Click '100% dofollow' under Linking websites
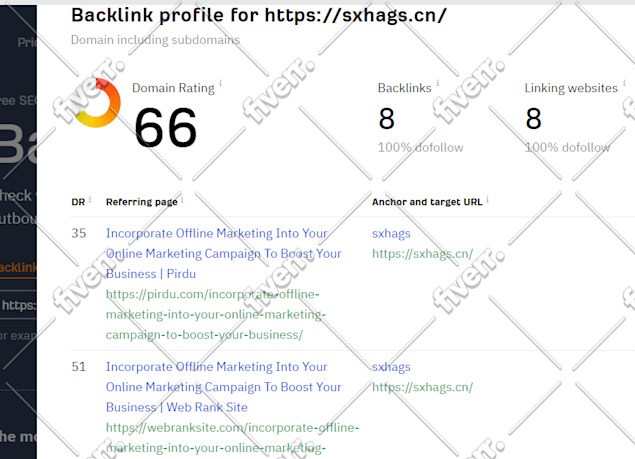This screenshot has height=459, width=635. [567, 147]
